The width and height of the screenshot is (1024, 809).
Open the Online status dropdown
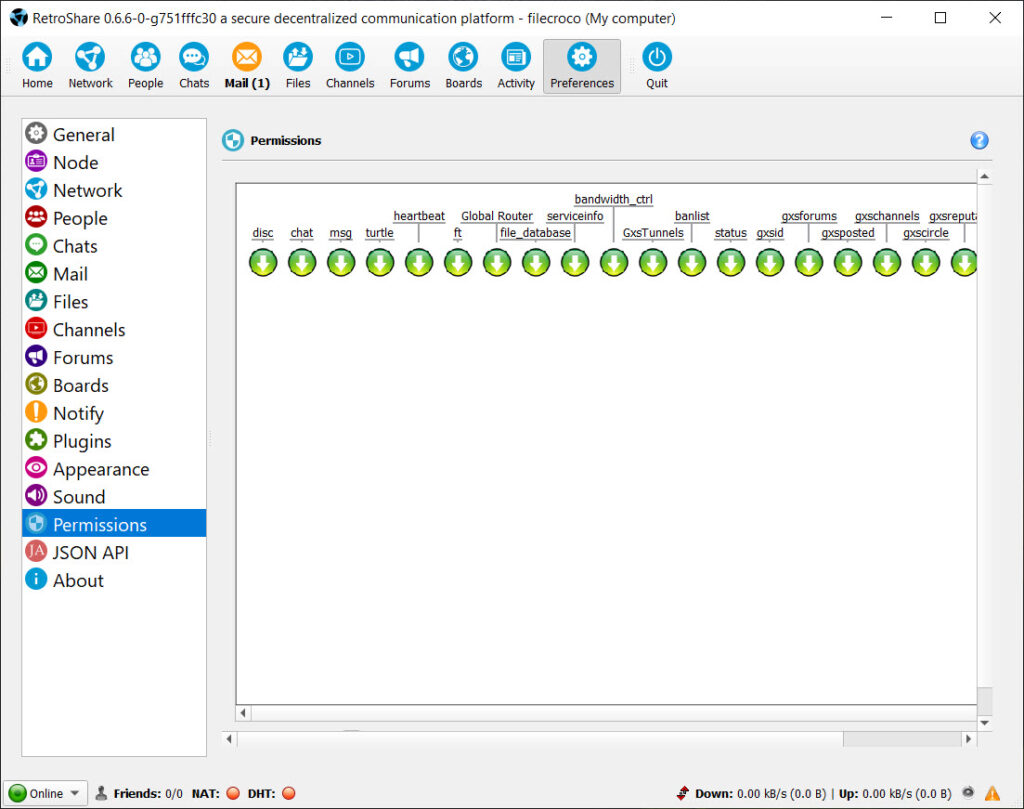coord(46,793)
